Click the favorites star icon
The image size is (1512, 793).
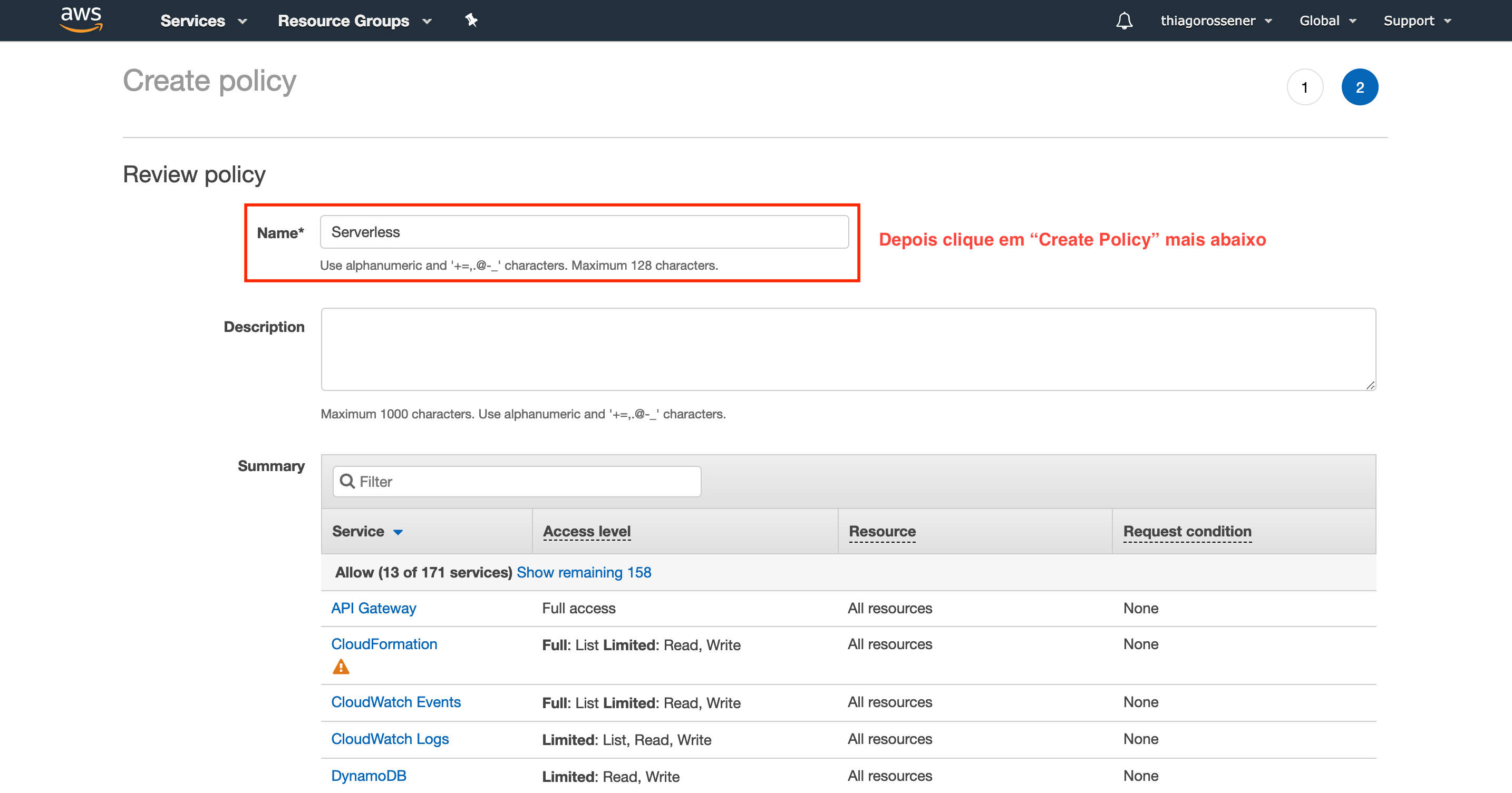tap(471, 20)
